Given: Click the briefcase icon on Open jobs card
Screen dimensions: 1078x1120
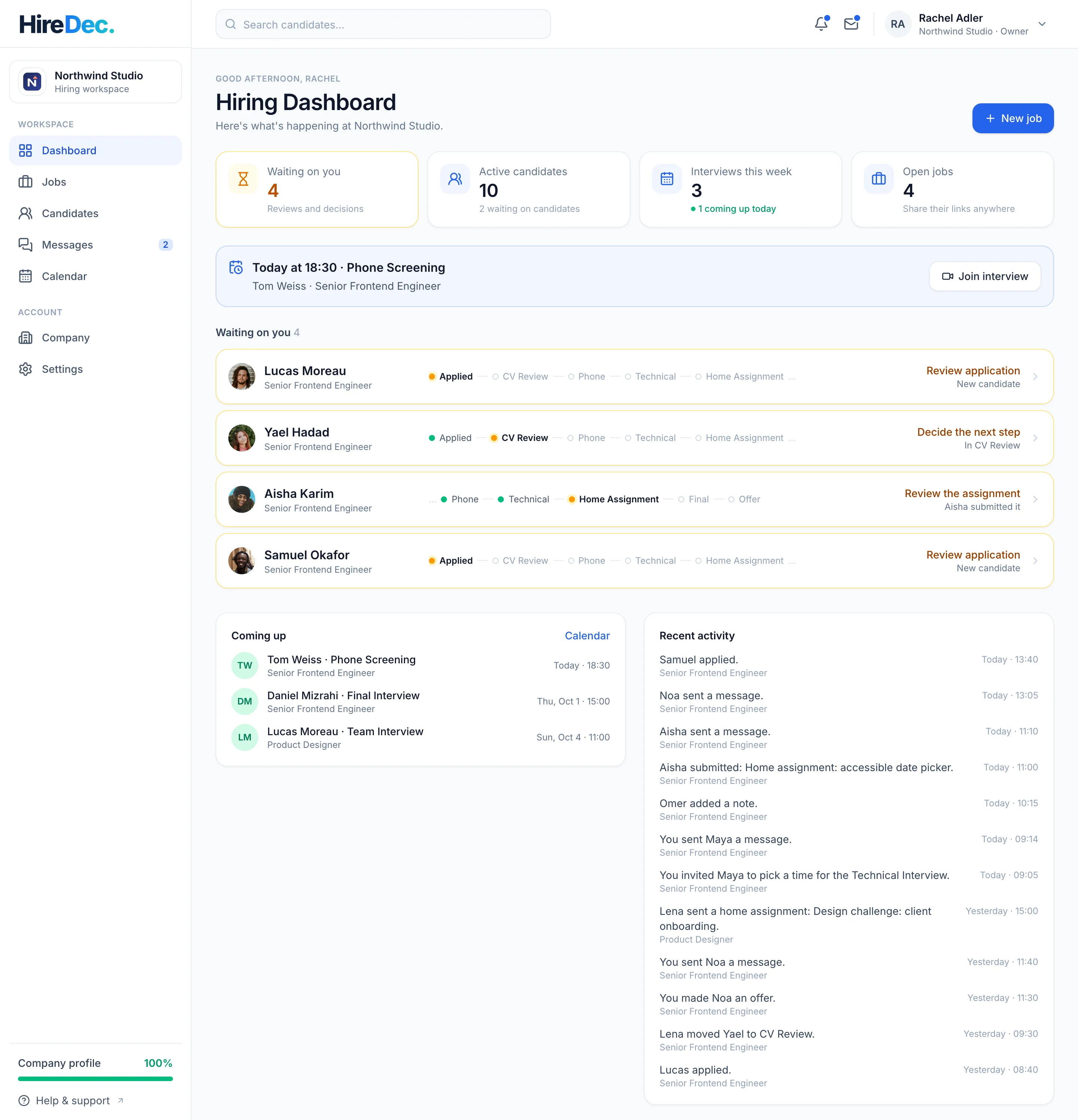Looking at the screenshot, I should coord(878,179).
